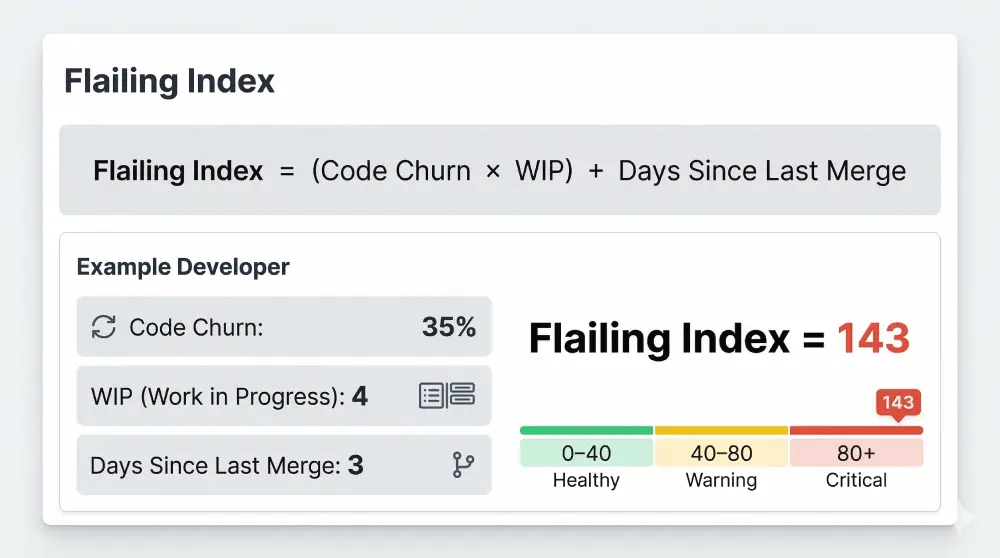Click the red 143 marker badge
1000x558 pixels.
pos(897,403)
